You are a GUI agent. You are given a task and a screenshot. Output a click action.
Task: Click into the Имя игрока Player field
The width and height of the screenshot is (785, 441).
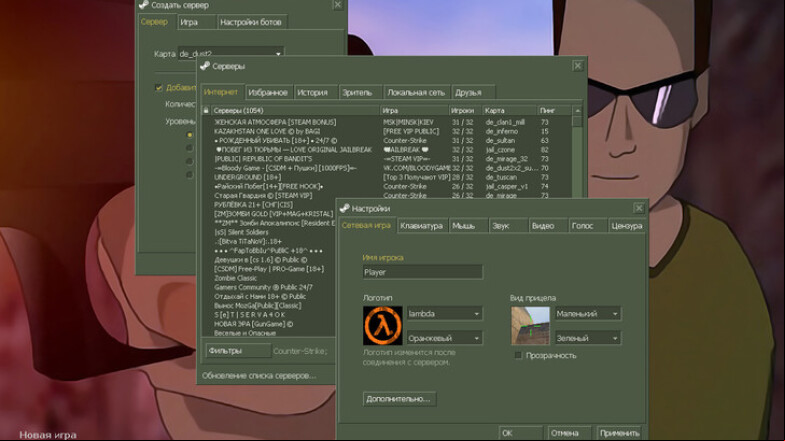tap(423, 272)
